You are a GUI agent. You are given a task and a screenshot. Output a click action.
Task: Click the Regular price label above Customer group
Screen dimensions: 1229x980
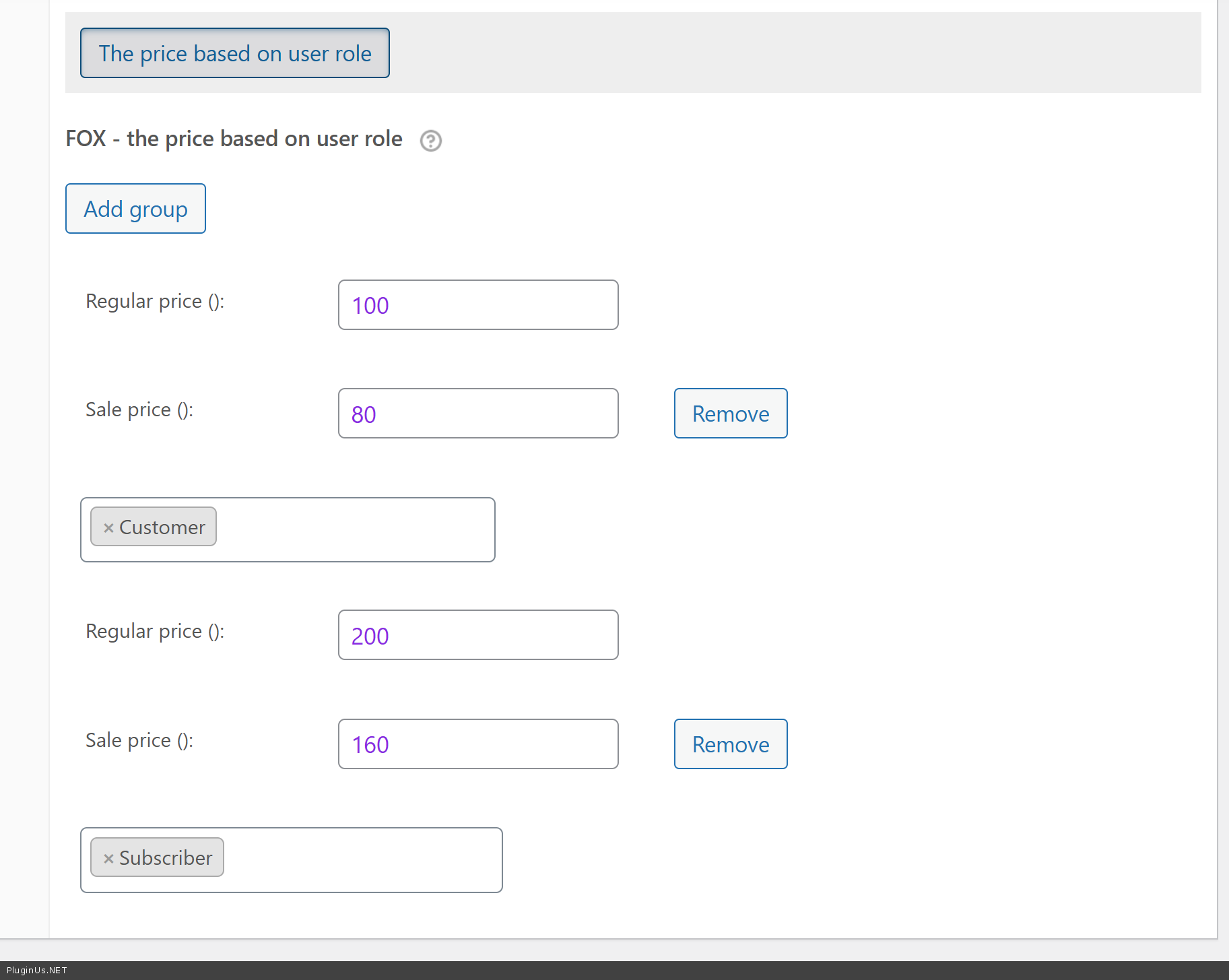[155, 301]
